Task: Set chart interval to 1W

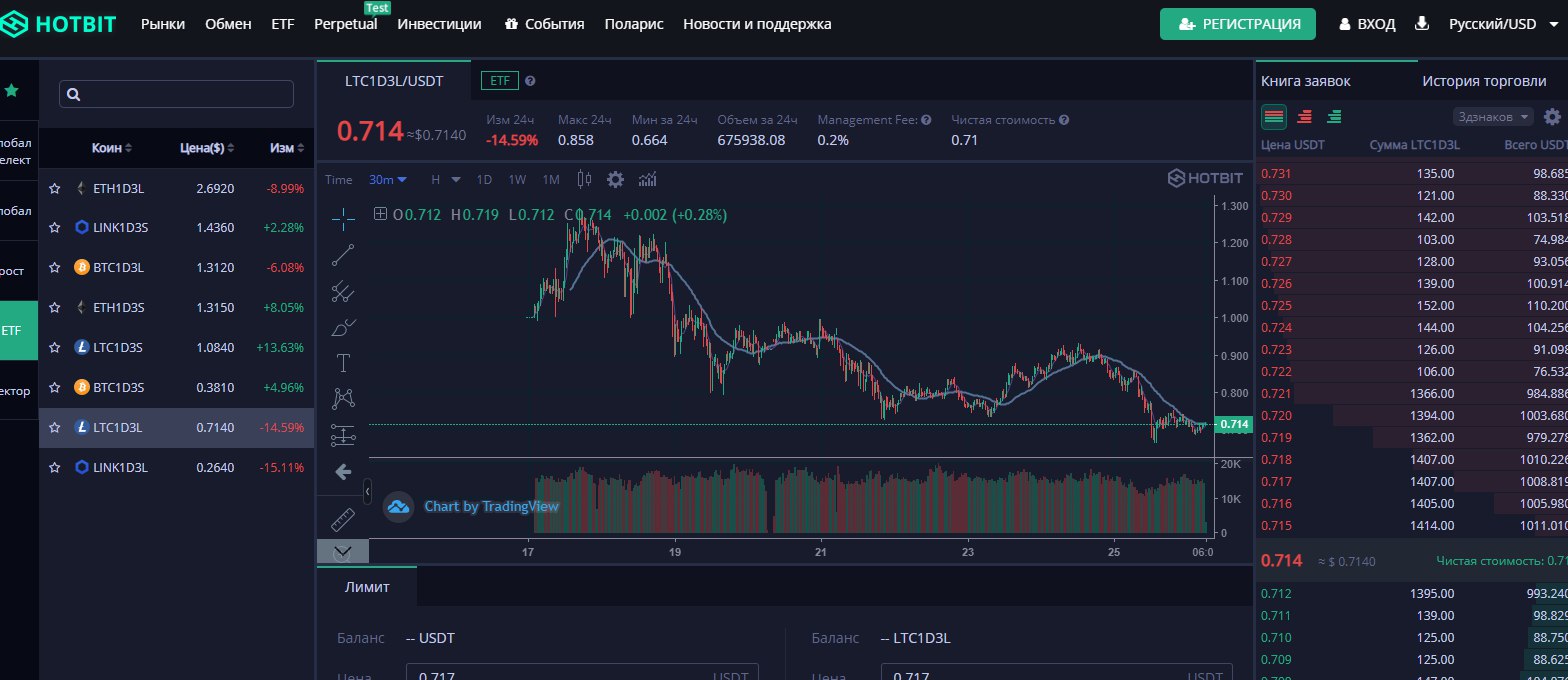Action: [517, 180]
